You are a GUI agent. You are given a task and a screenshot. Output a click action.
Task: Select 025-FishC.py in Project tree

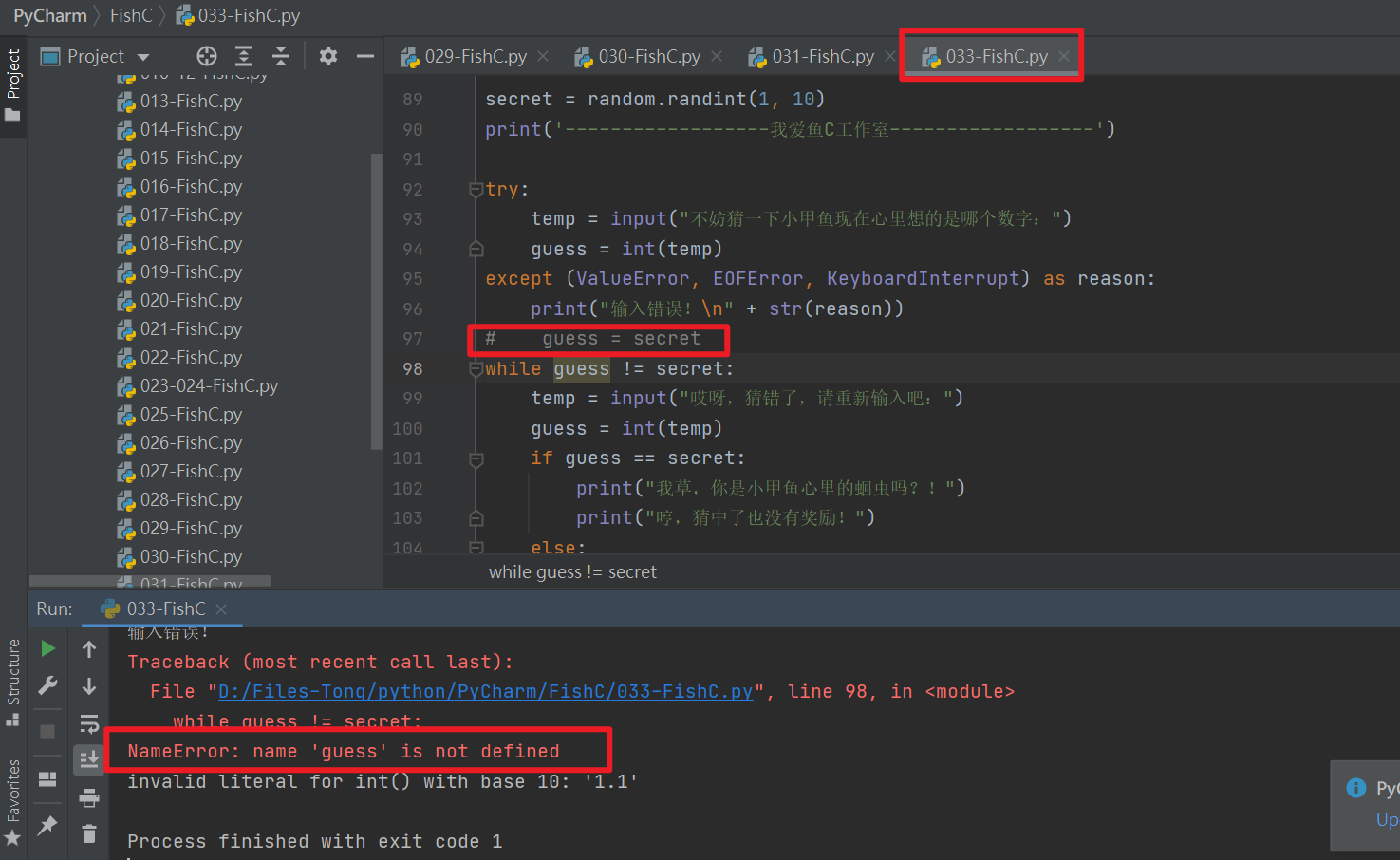(179, 415)
